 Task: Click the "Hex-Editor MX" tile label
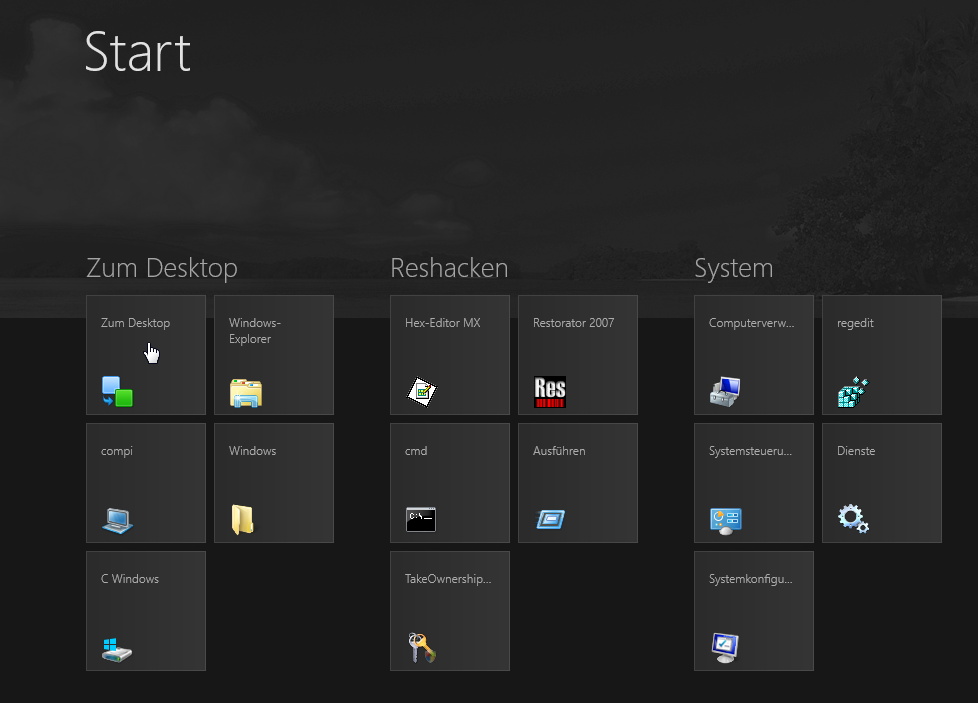(x=443, y=323)
